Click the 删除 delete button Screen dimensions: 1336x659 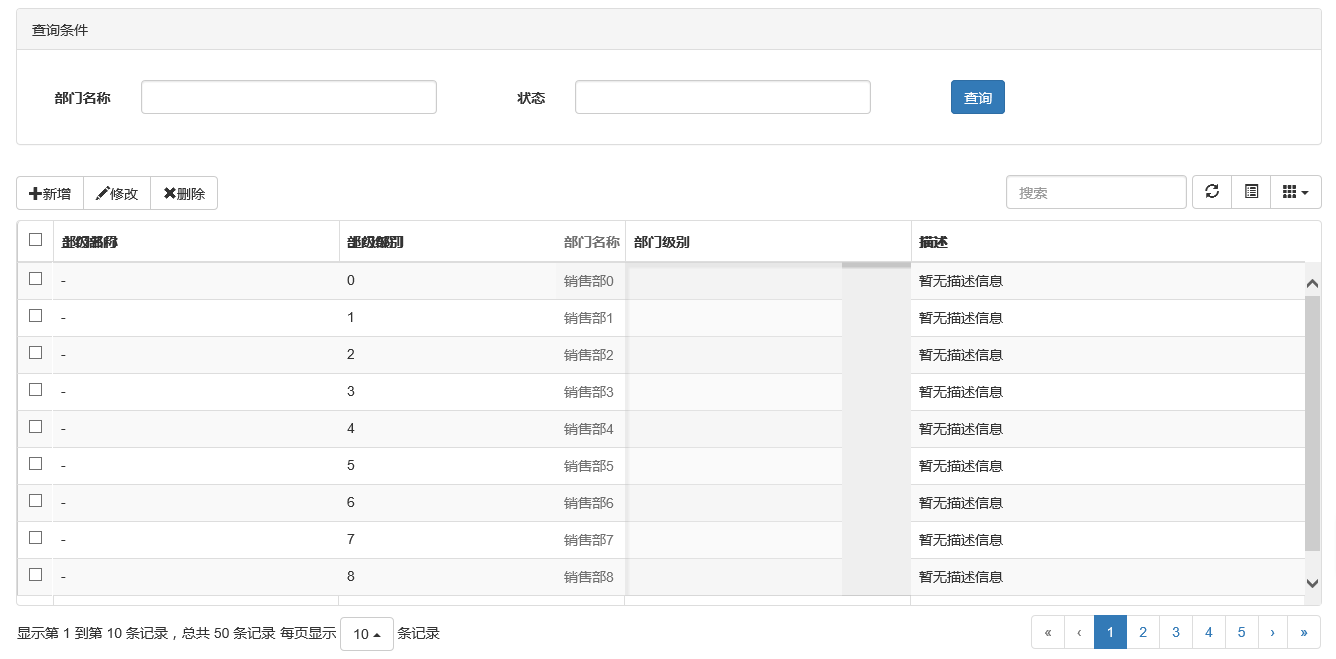click(184, 193)
